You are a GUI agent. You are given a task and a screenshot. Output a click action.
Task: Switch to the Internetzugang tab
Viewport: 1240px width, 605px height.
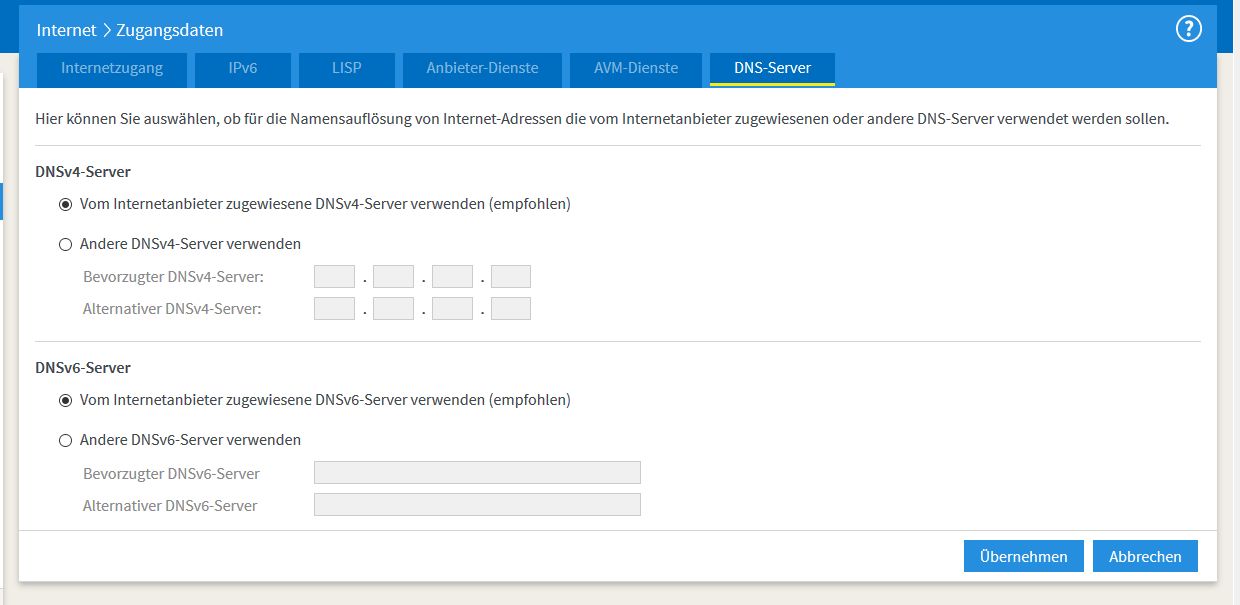tap(111, 69)
